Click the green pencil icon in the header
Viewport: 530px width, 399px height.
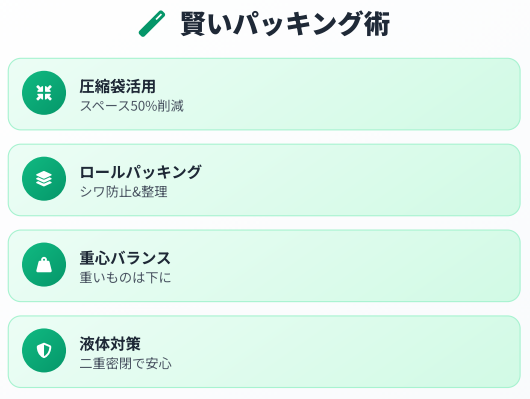pos(152,24)
